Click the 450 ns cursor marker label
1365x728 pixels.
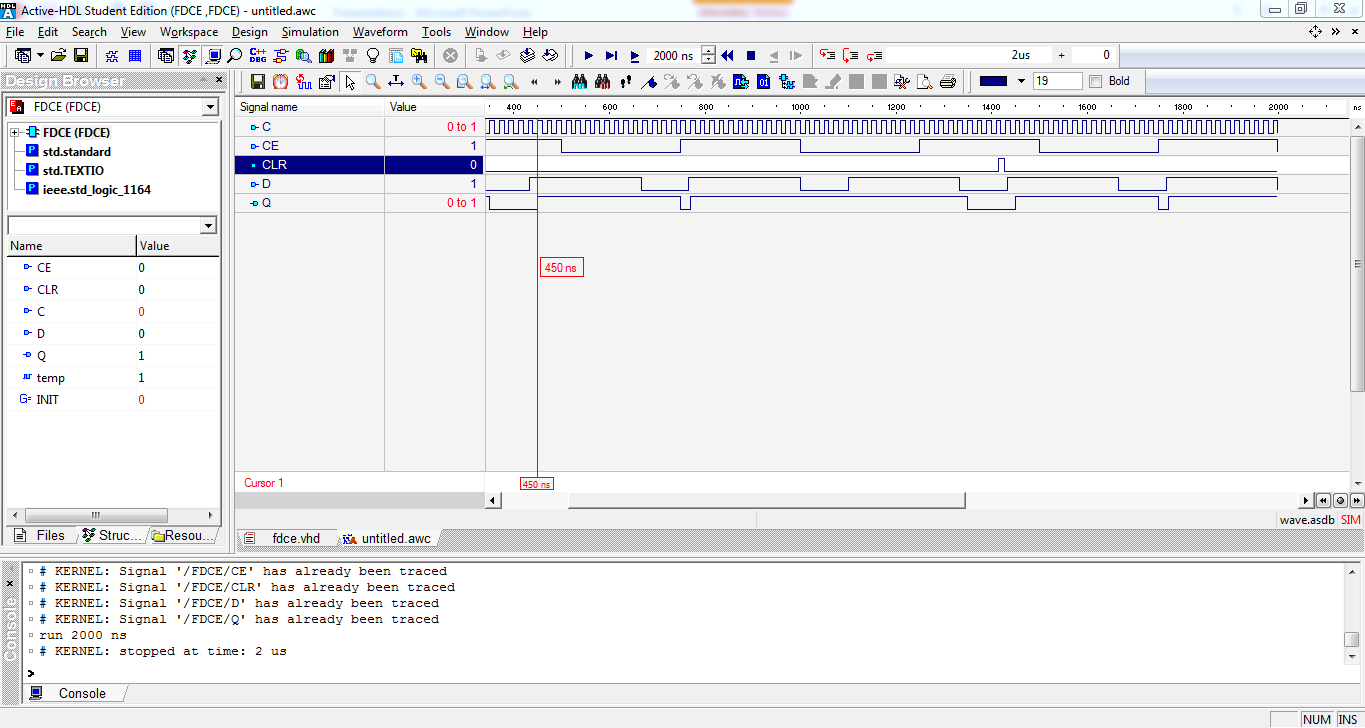point(561,267)
